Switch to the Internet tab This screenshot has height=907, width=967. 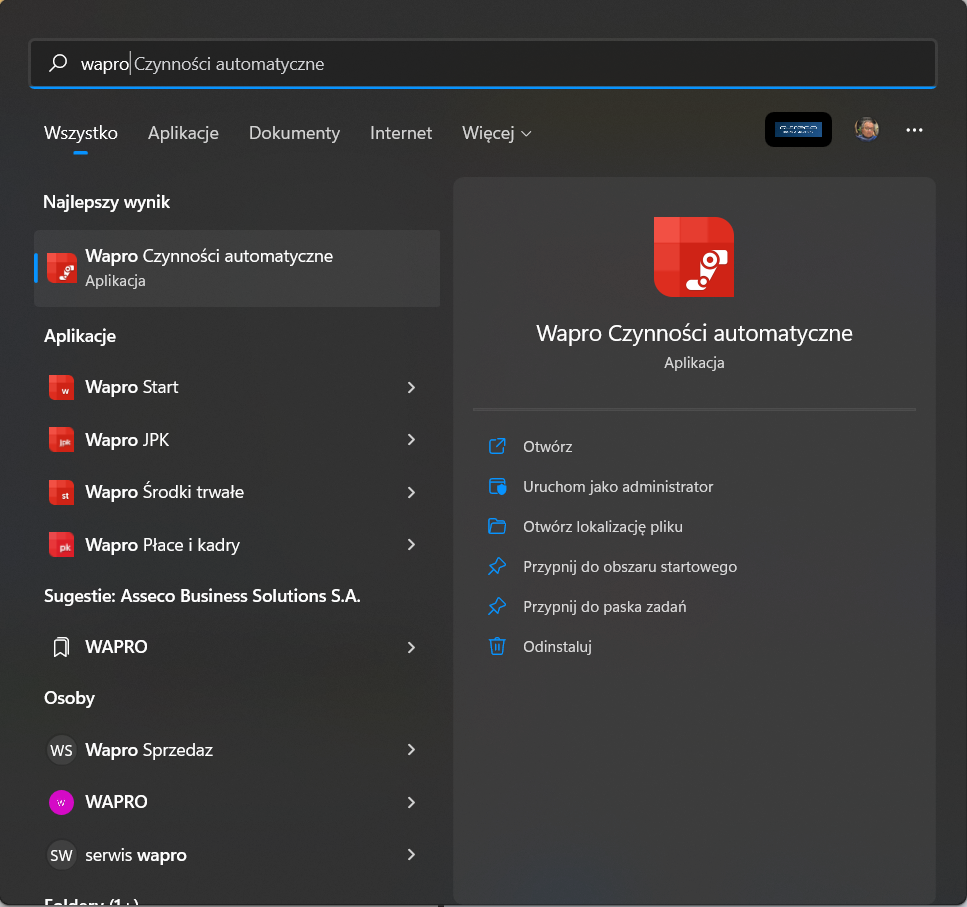[401, 133]
